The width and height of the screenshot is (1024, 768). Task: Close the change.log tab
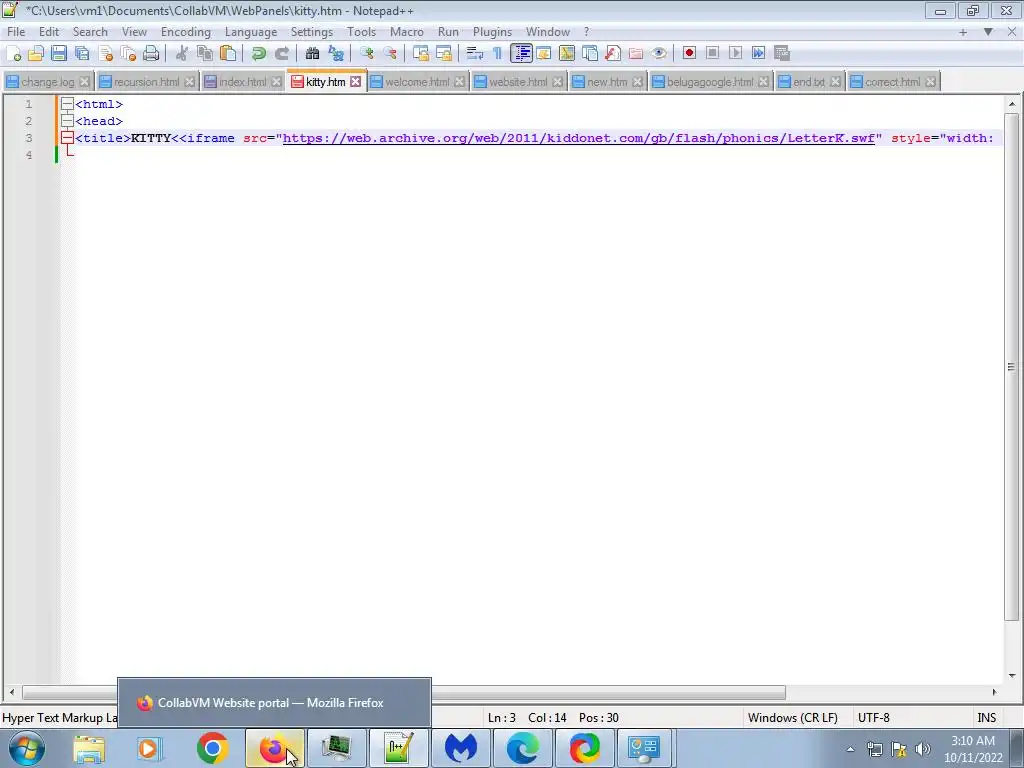[x=84, y=82]
